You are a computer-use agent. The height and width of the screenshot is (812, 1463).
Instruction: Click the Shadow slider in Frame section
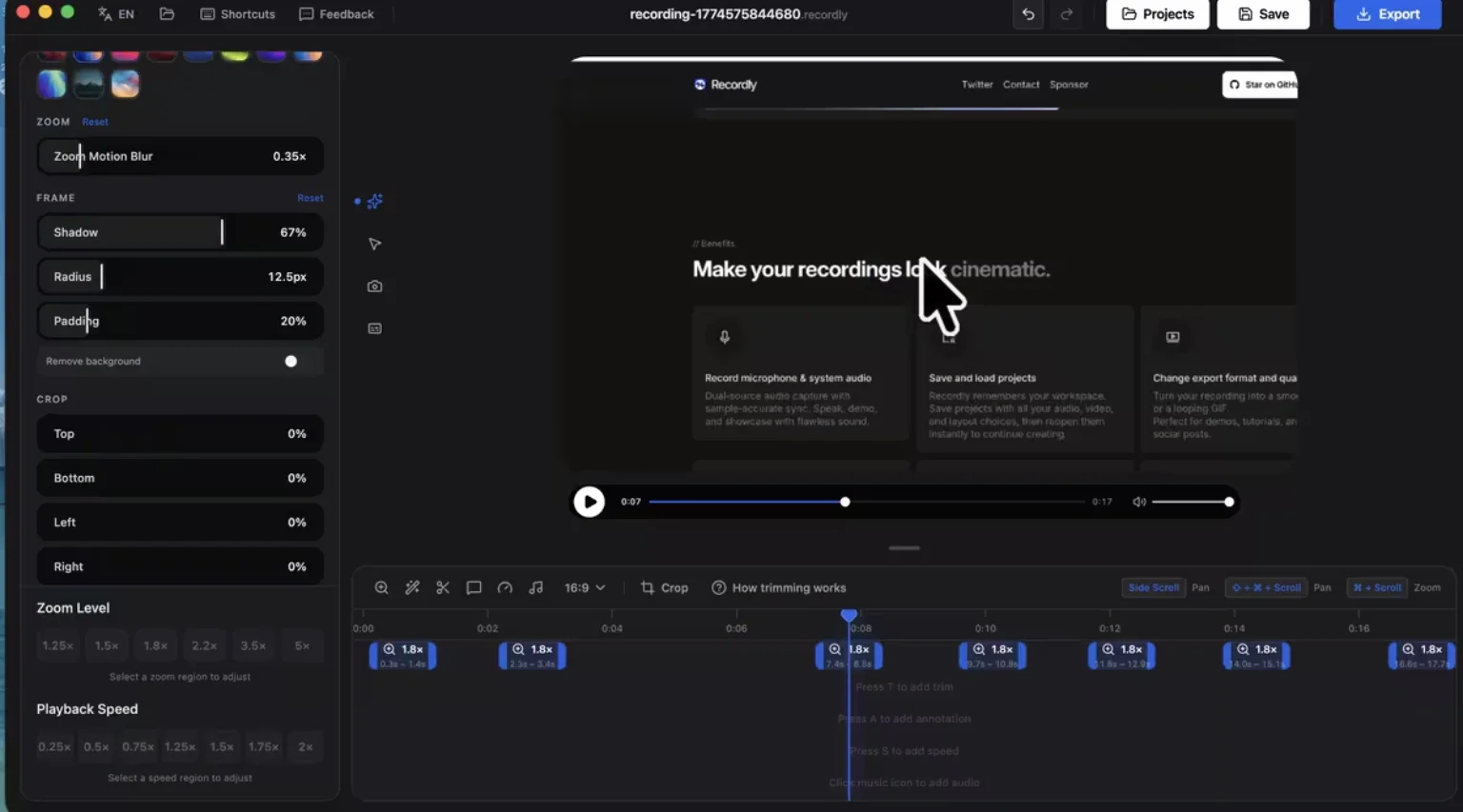[x=180, y=232]
